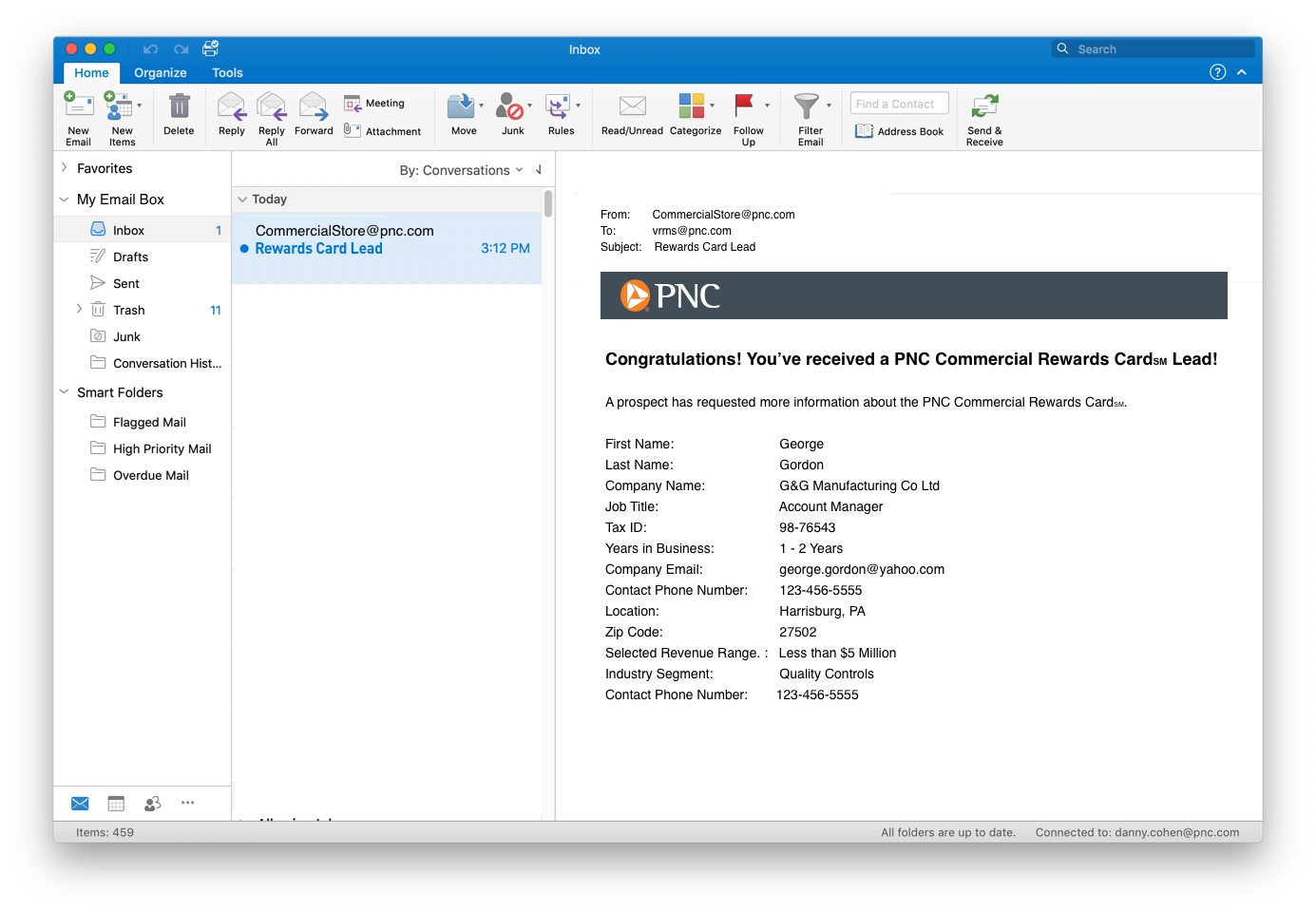Viewport: 1316px width, 913px height.
Task: Click the Search box in title bar
Action: [x=1154, y=48]
